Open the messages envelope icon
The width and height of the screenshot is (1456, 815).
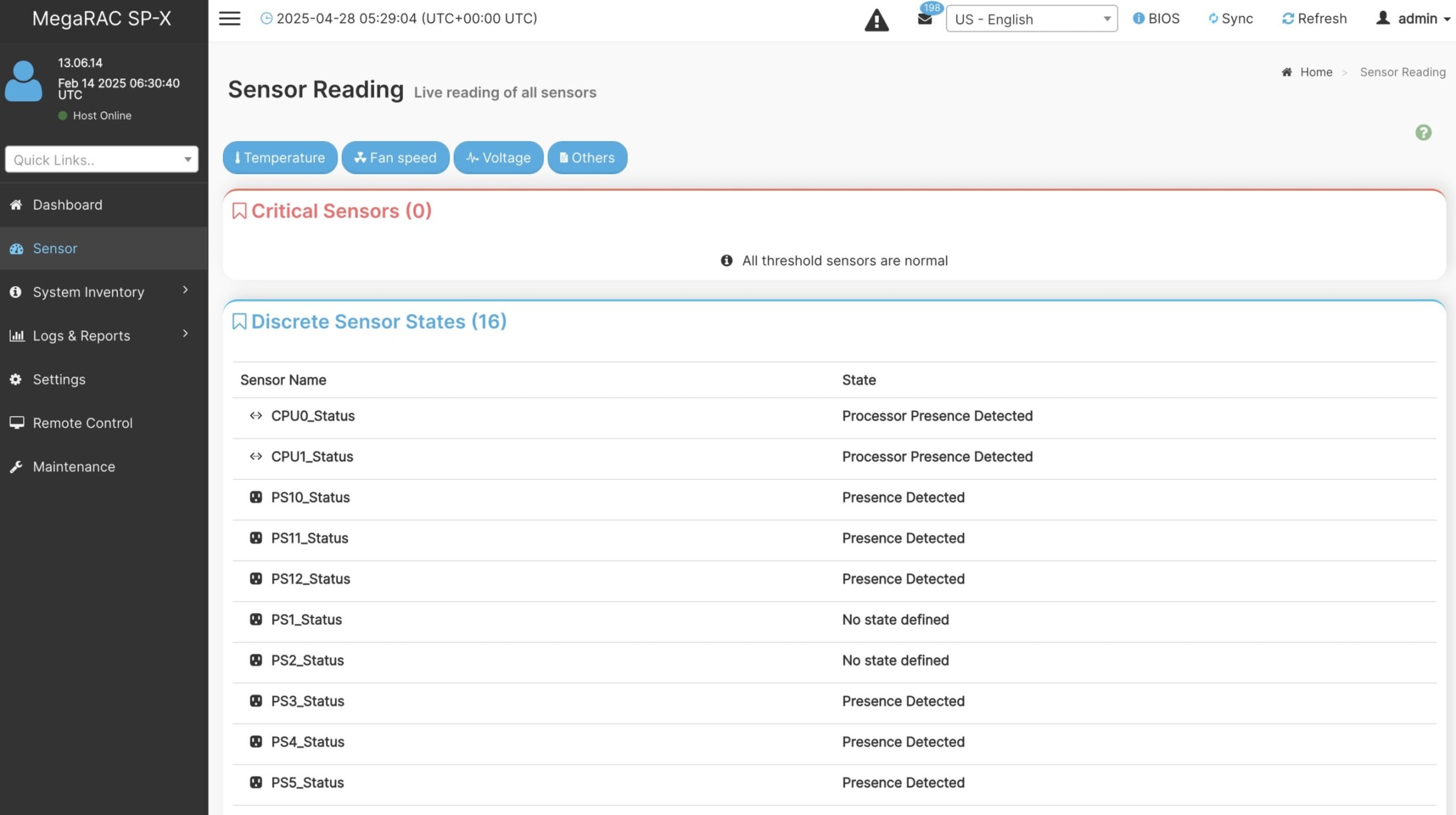click(925, 18)
